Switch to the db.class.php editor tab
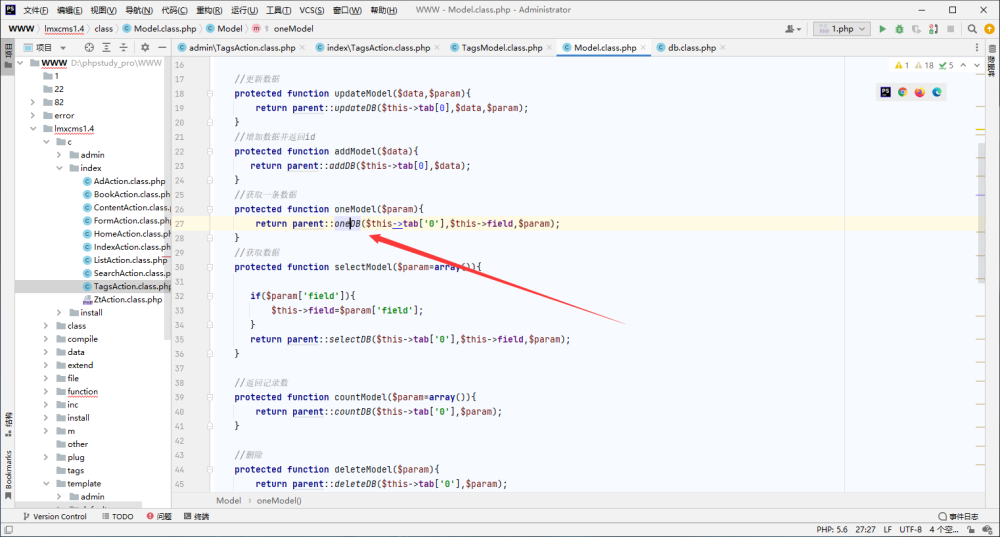The width and height of the screenshot is (1000, 537). [691, 47]
